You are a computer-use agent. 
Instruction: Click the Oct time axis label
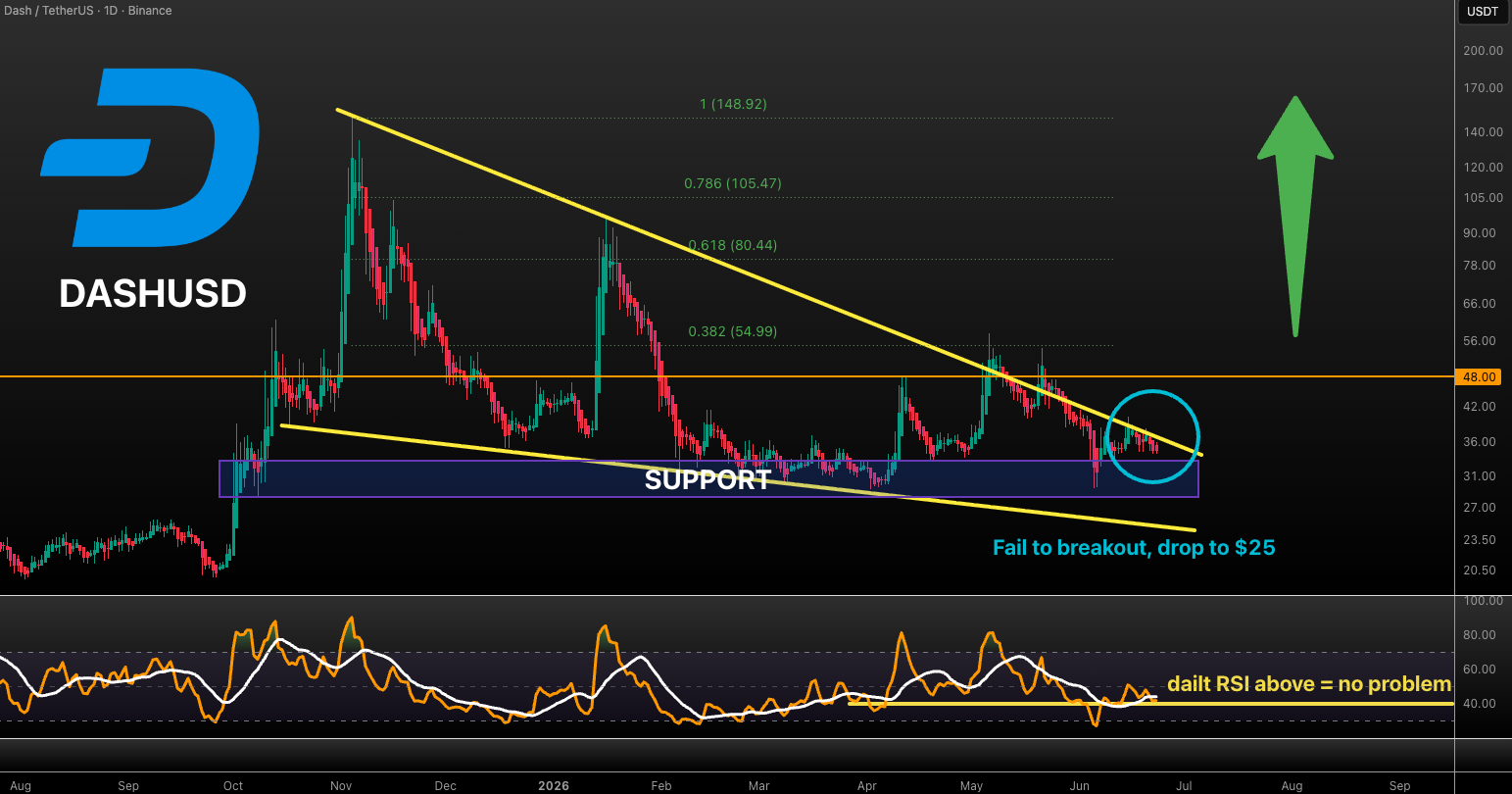(233, 786)
